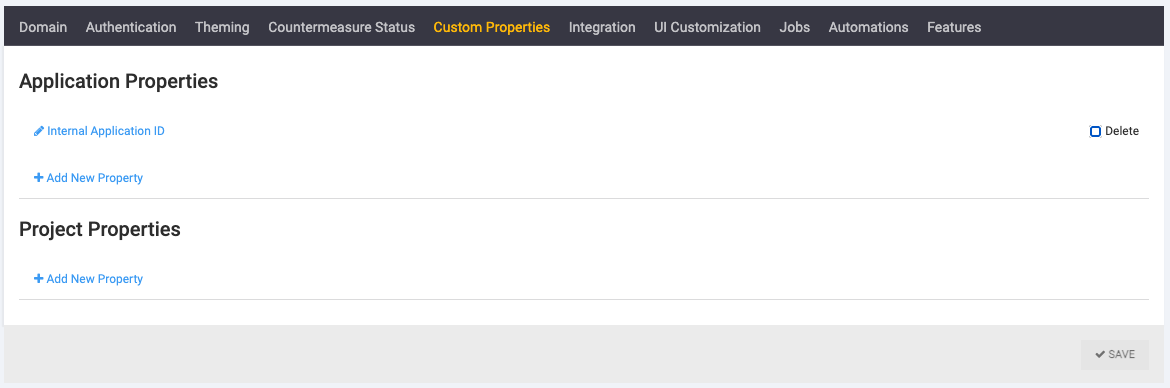1170x388 pixels.
Task: Switch to the Authentication tab
Action: tap(131, 27)
